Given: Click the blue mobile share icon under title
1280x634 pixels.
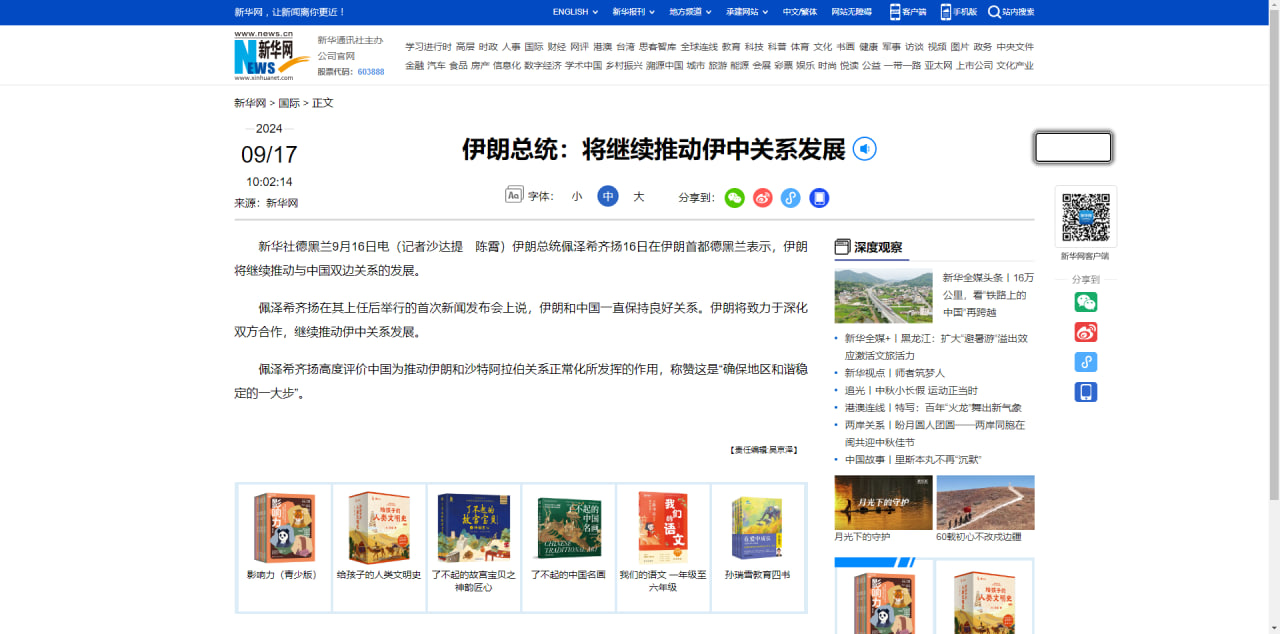Looking at the screenshot, I should 819,198.
